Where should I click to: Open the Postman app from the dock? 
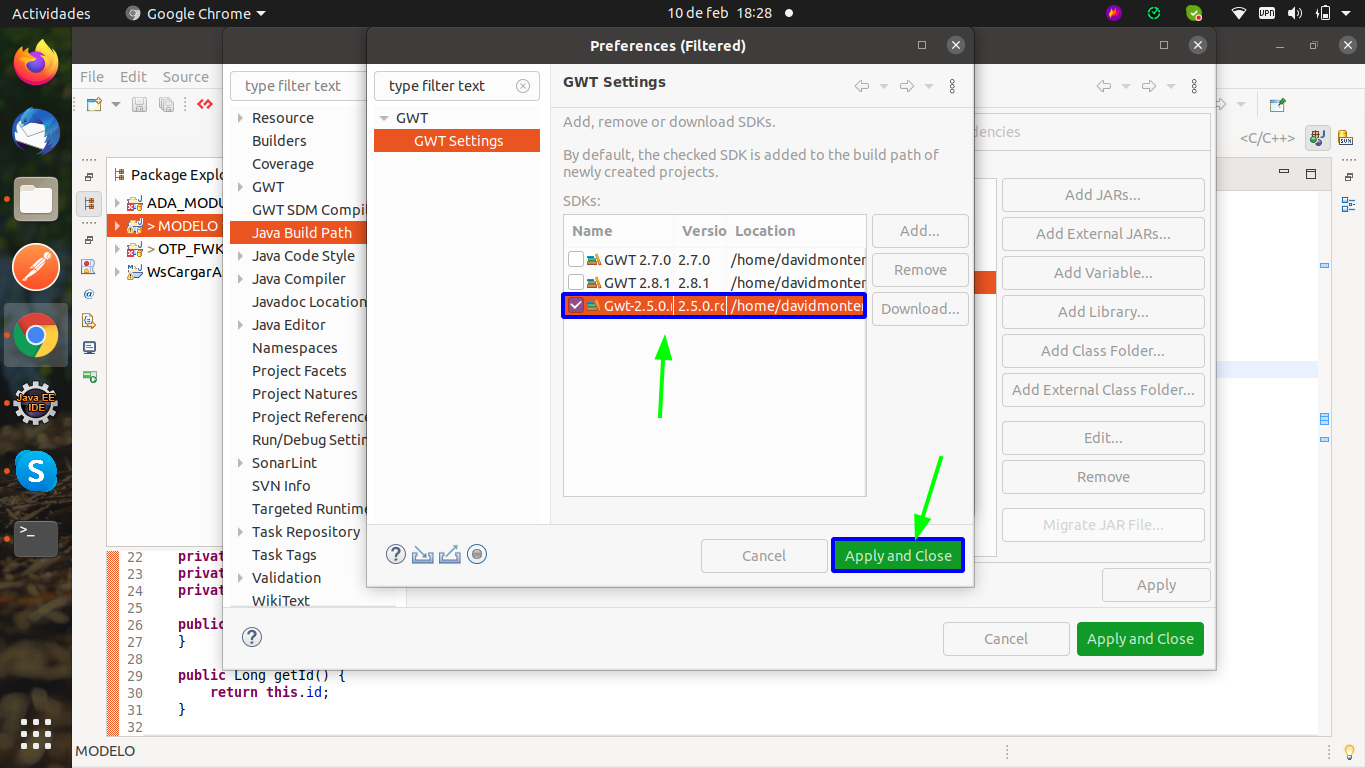(36, 267)
